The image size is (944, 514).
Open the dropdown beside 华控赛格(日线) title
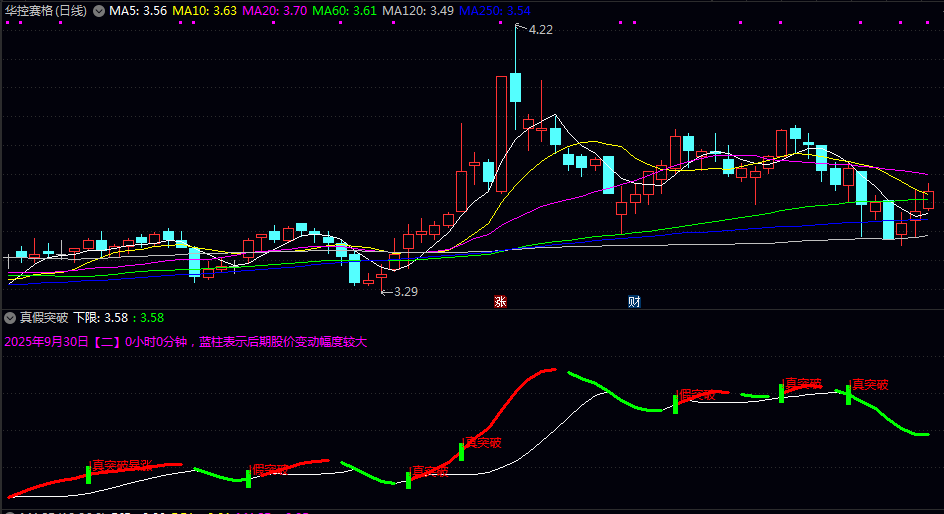click(99, 11)
